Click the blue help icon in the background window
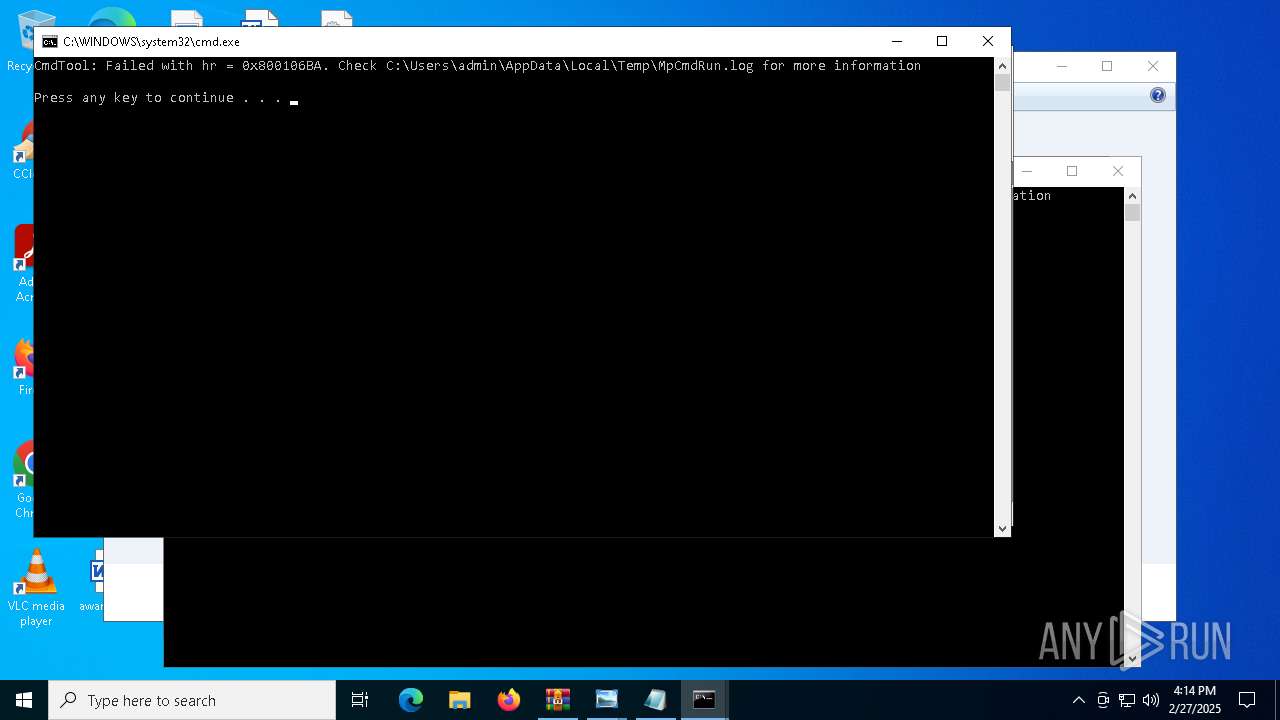This screenshot has height=720, width=1280. pyautogui.click(x=1158, y=95)
